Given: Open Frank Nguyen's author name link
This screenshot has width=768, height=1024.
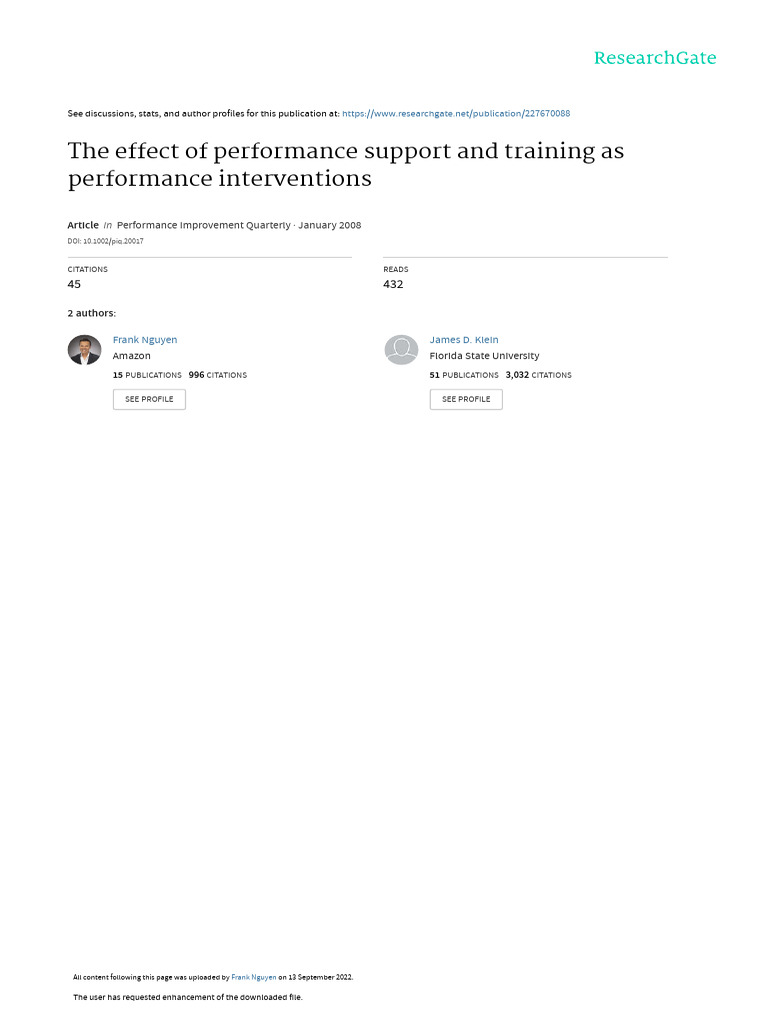Looking at the screenshot, I should point(145,340).
